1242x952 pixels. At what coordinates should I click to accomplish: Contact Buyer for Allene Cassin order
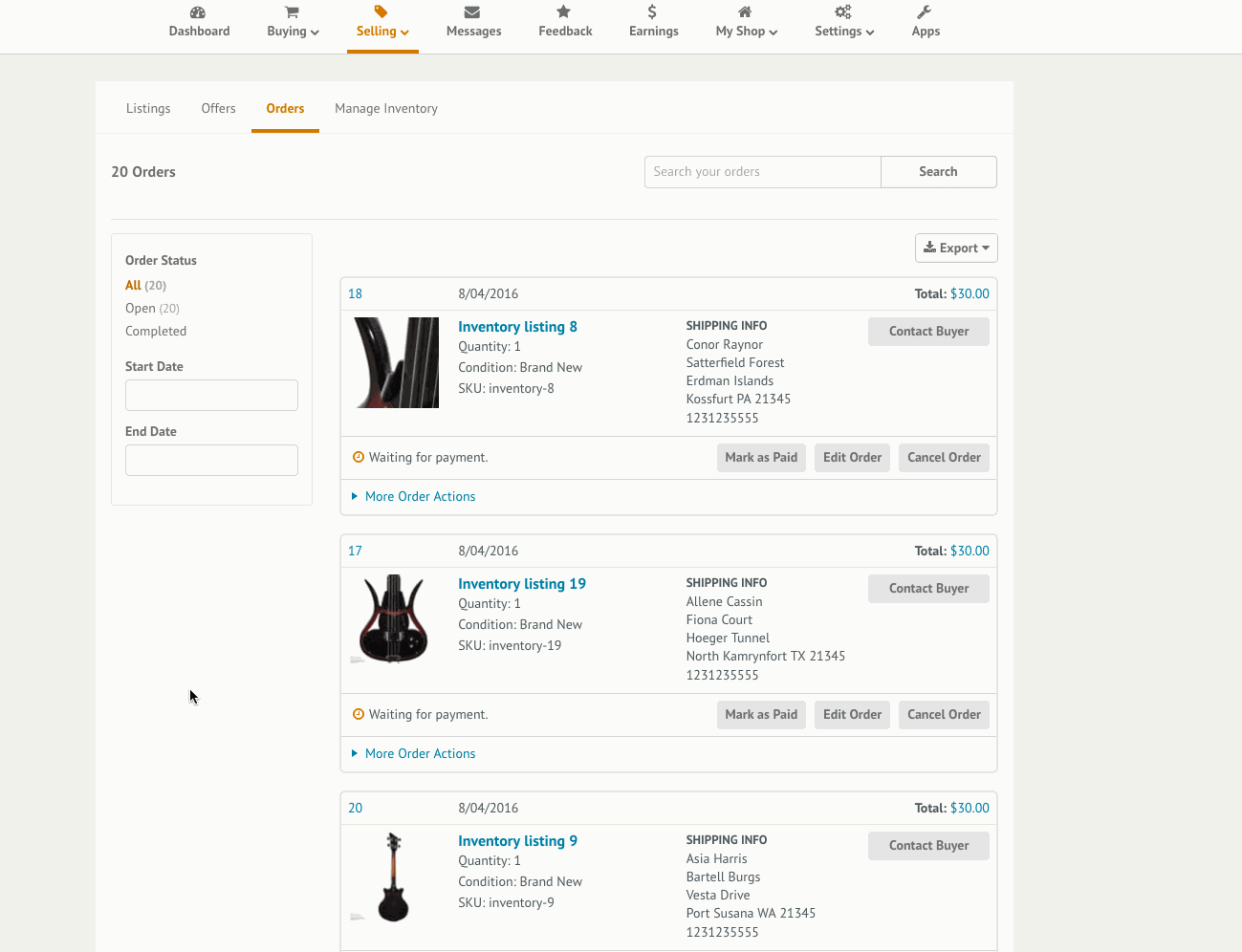pos(928,589)
